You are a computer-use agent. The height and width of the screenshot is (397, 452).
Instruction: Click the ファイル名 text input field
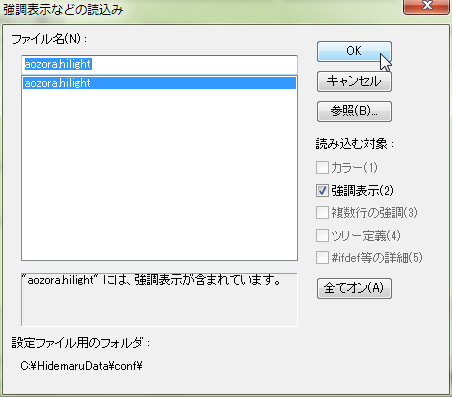point(159,64)
